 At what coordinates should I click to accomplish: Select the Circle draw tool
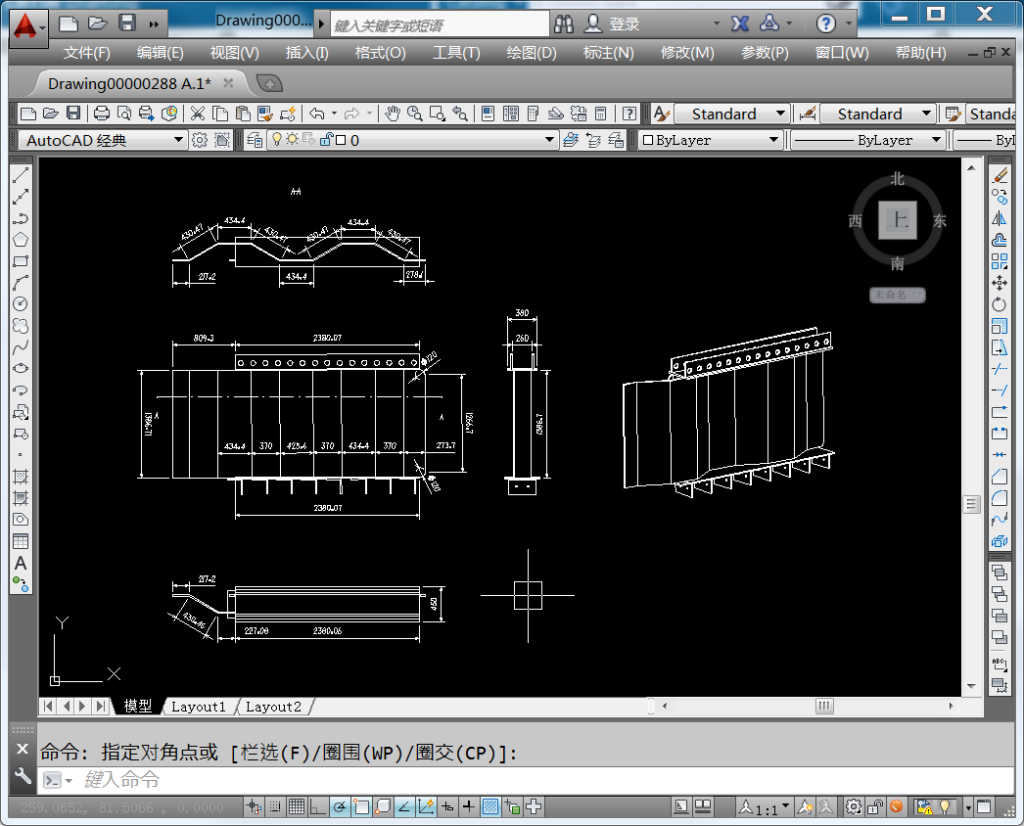pyautogui.click(x=20, y=304)
